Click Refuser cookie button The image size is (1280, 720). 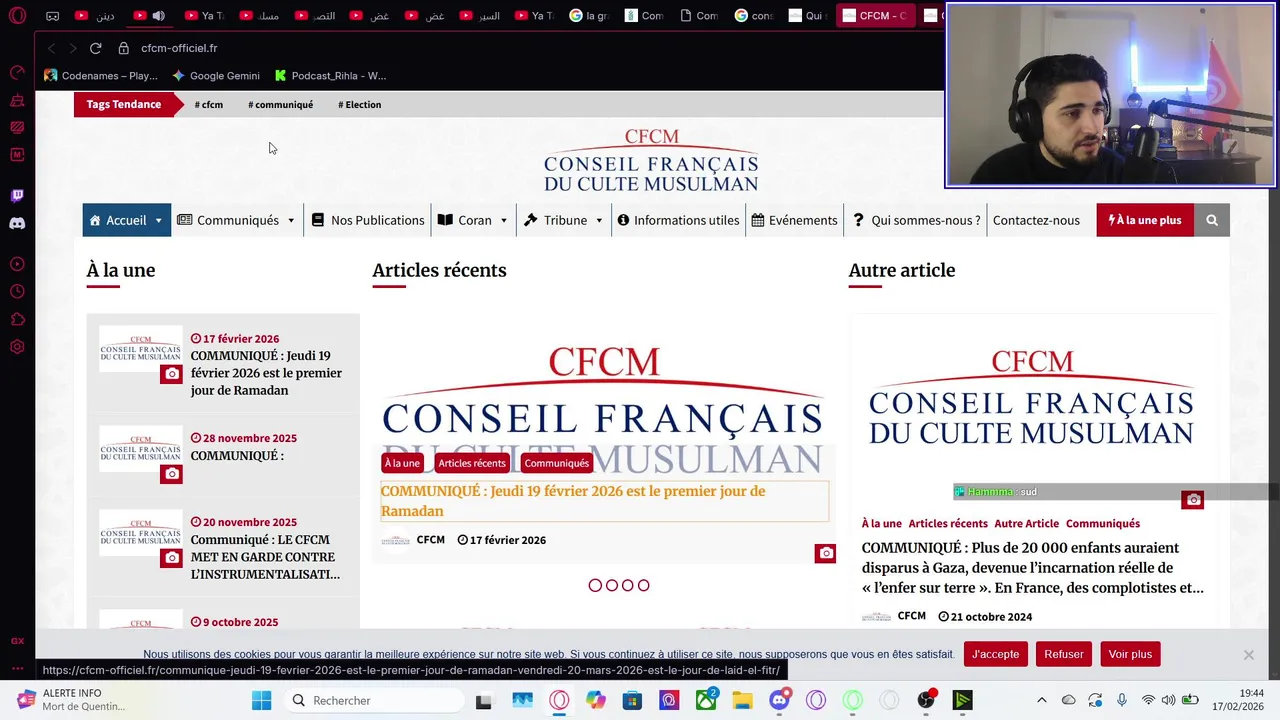(x=1063, y=654)
